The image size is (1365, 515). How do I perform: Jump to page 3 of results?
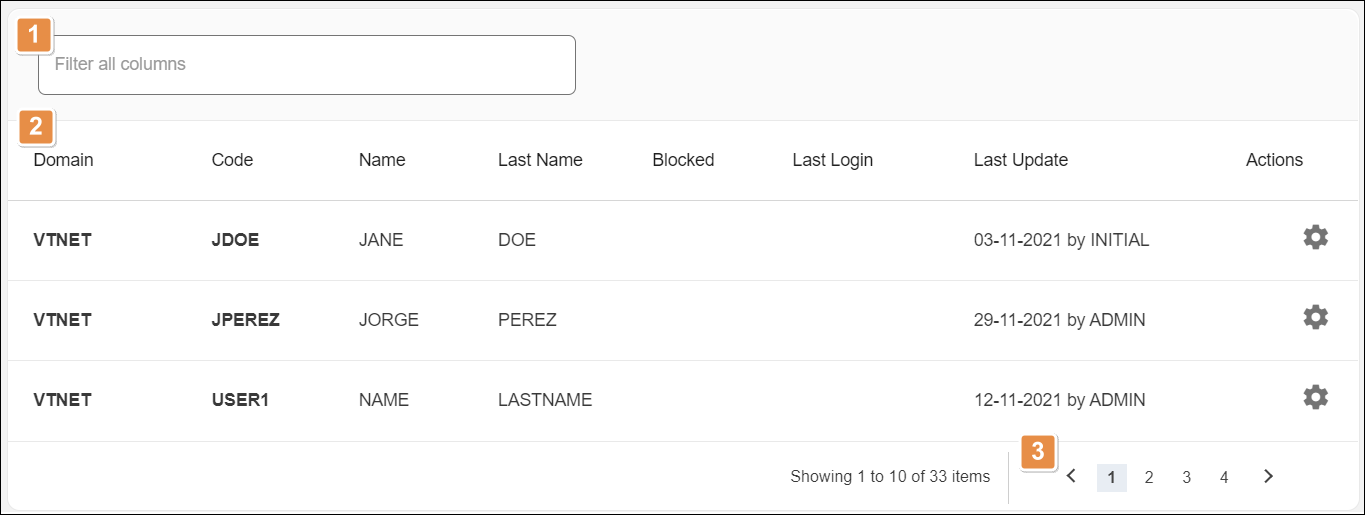click(x=1186, y=478)
